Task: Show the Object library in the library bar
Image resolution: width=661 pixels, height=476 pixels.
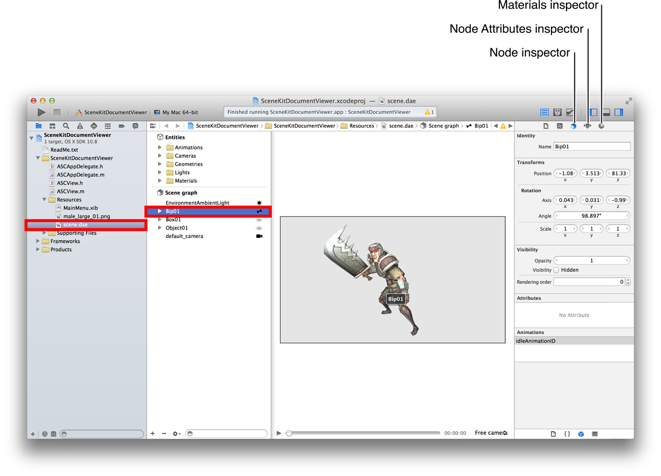Action: click(x=581, y=434)
